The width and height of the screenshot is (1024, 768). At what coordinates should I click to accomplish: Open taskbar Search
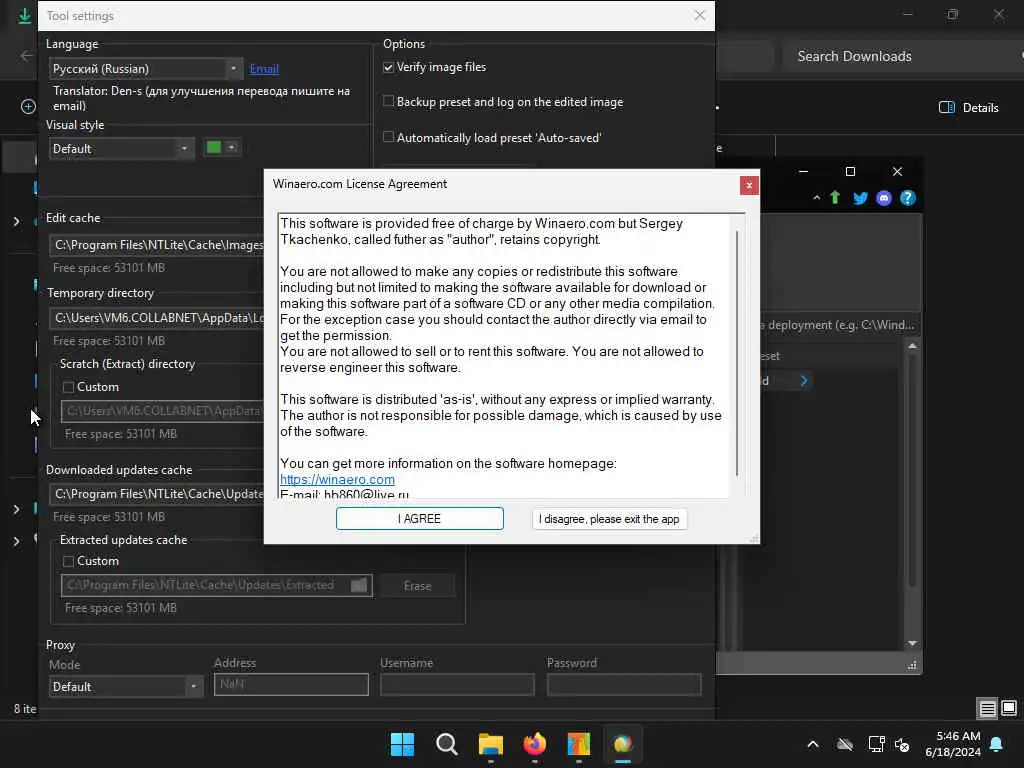click(x=447, y=744)
